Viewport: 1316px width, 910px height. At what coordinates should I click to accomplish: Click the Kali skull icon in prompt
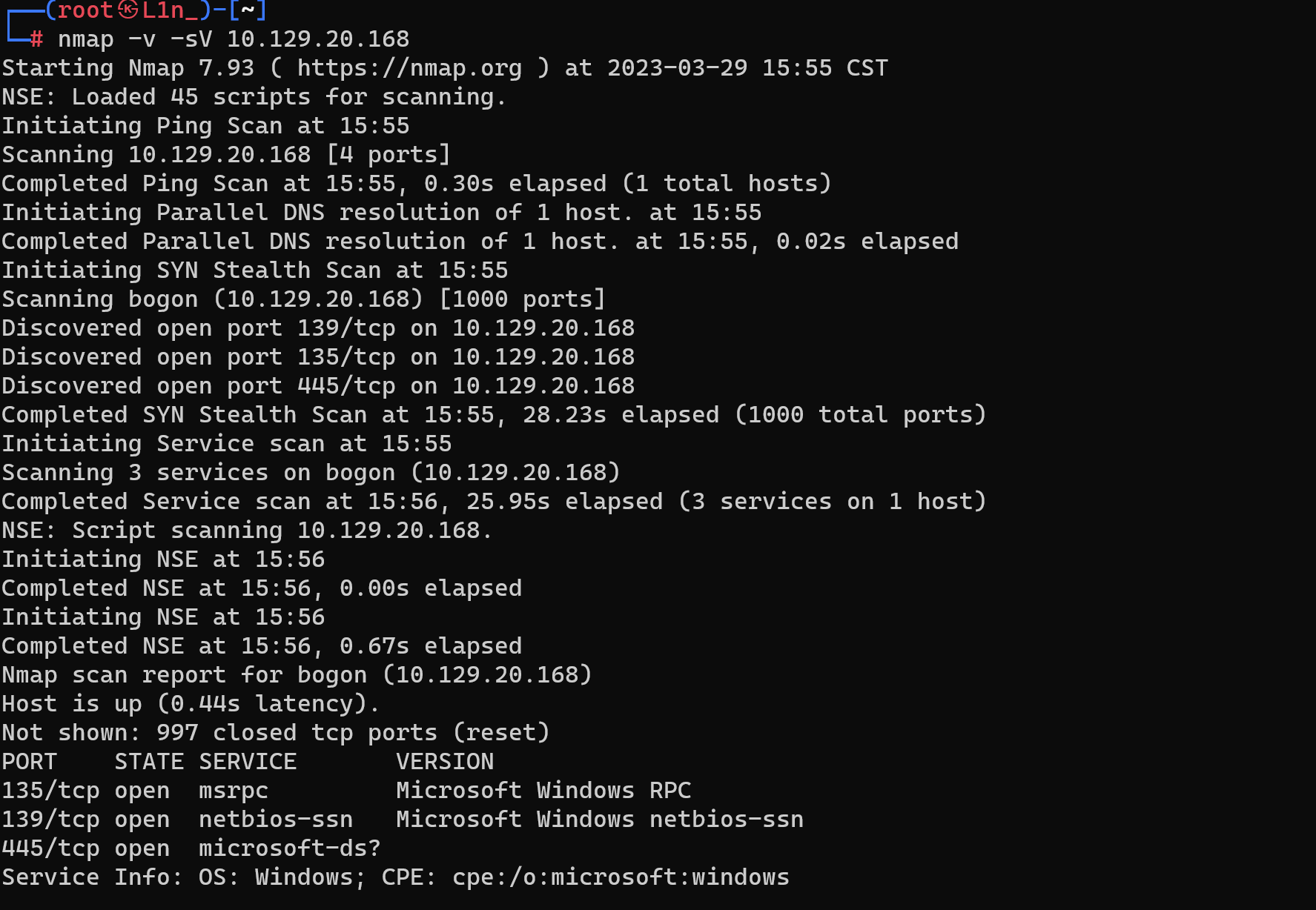128,10
